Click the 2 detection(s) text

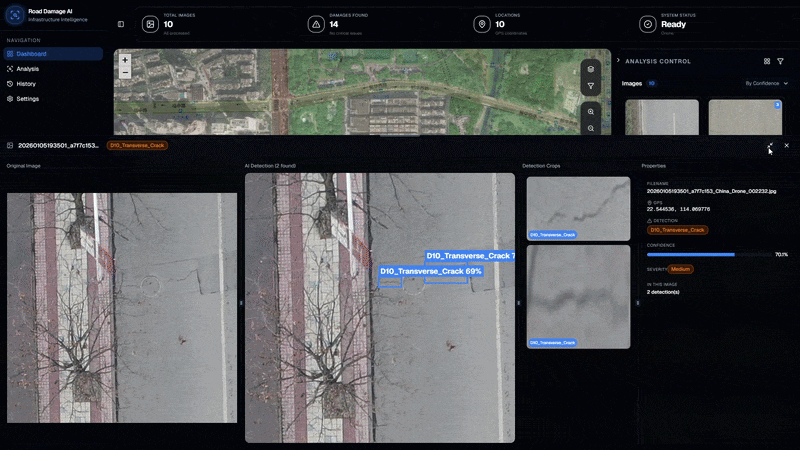click(x=663, y=292)
